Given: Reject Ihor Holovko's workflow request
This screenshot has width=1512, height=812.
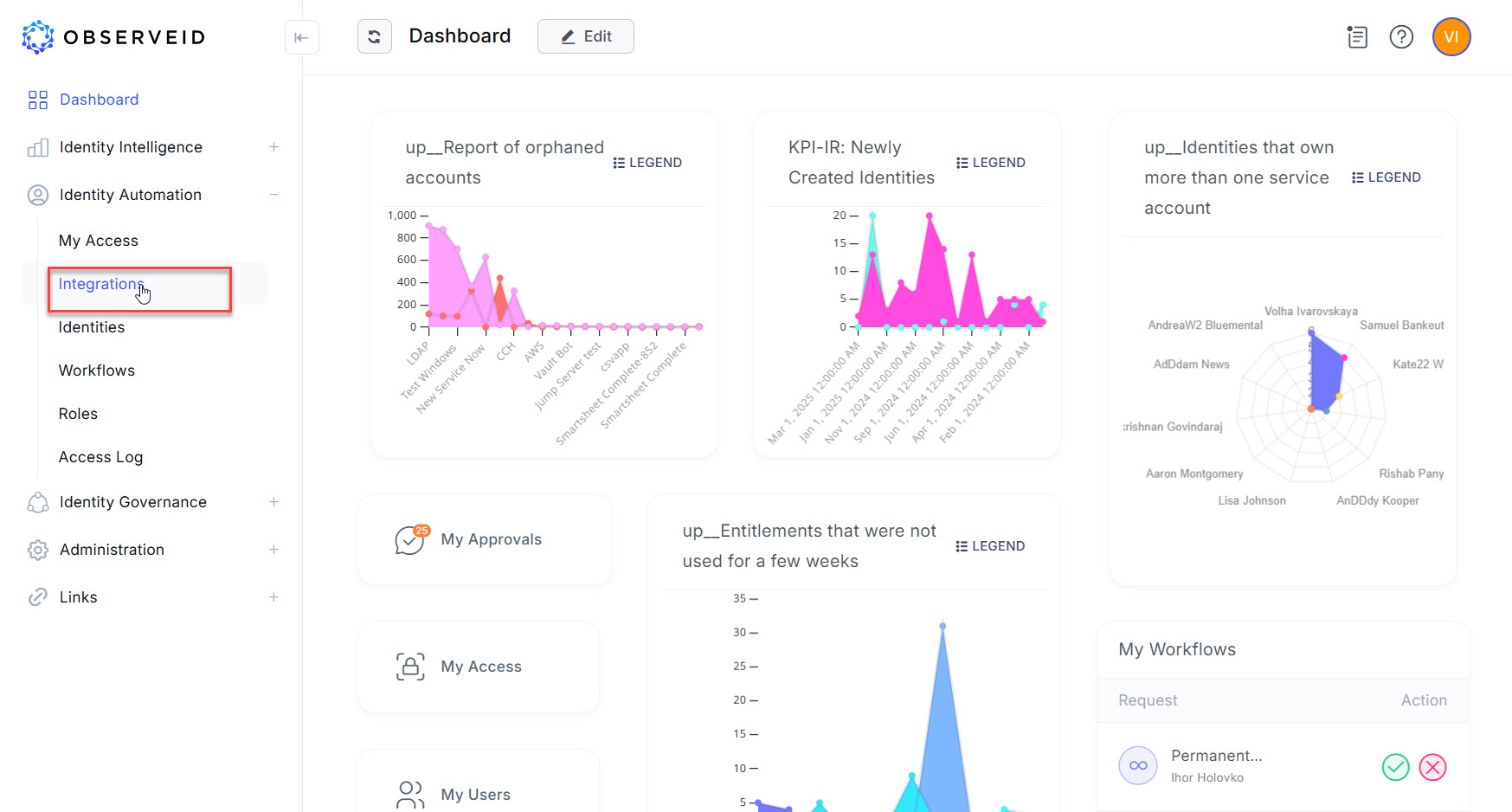Looking at the screenshot, I should coord(1433,767).
